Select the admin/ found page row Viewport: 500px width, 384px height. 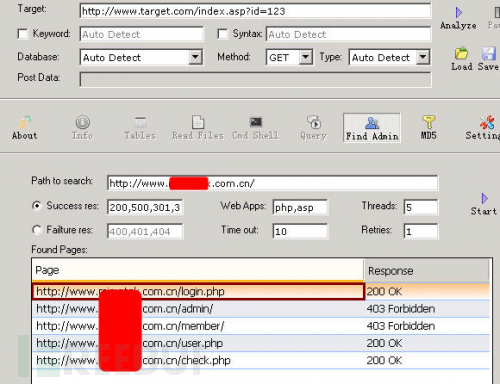(x=261, y=309)
